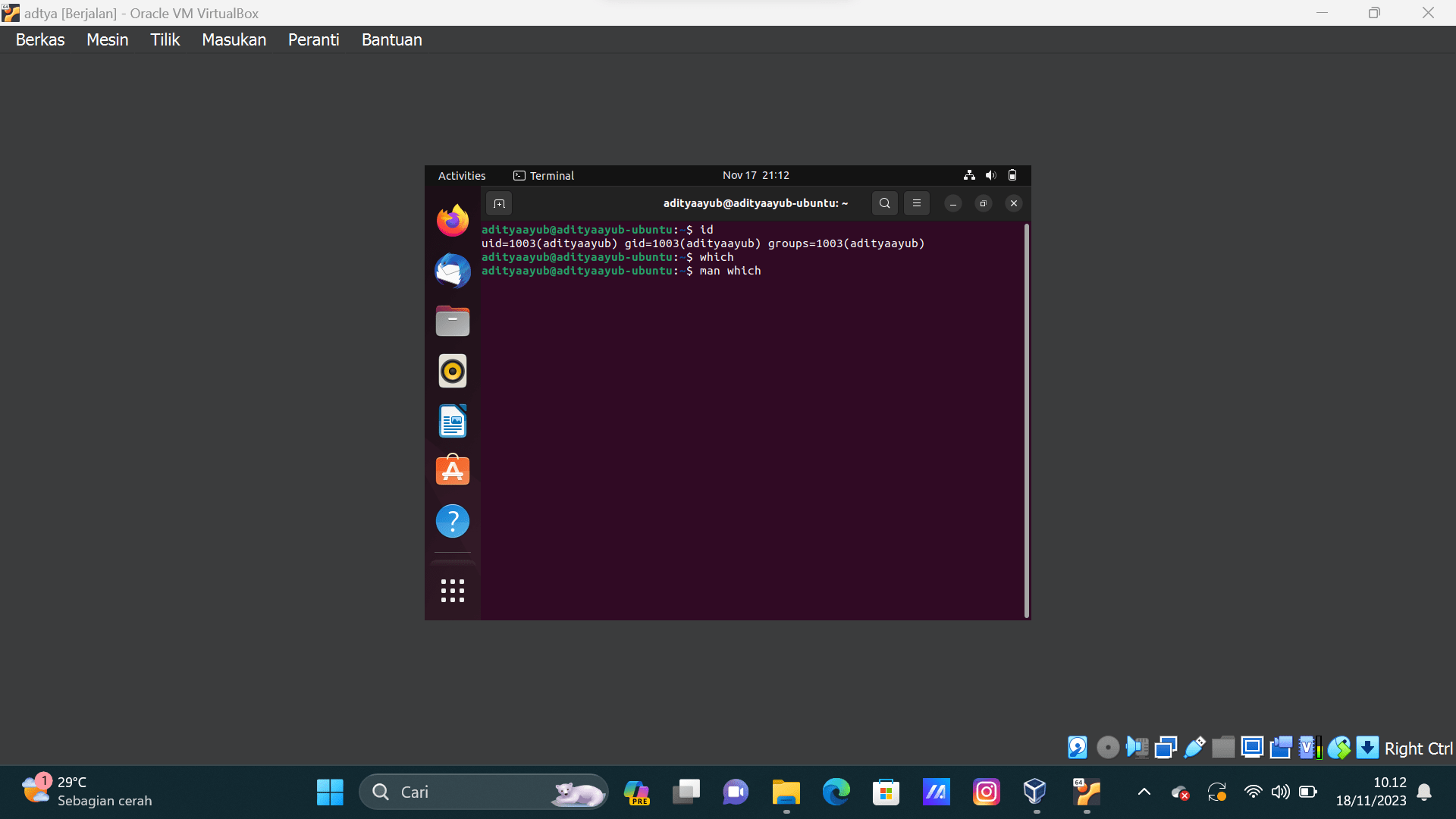
Task: Launch Thunderbird Mail from the dock
Action: coord(453,271)
